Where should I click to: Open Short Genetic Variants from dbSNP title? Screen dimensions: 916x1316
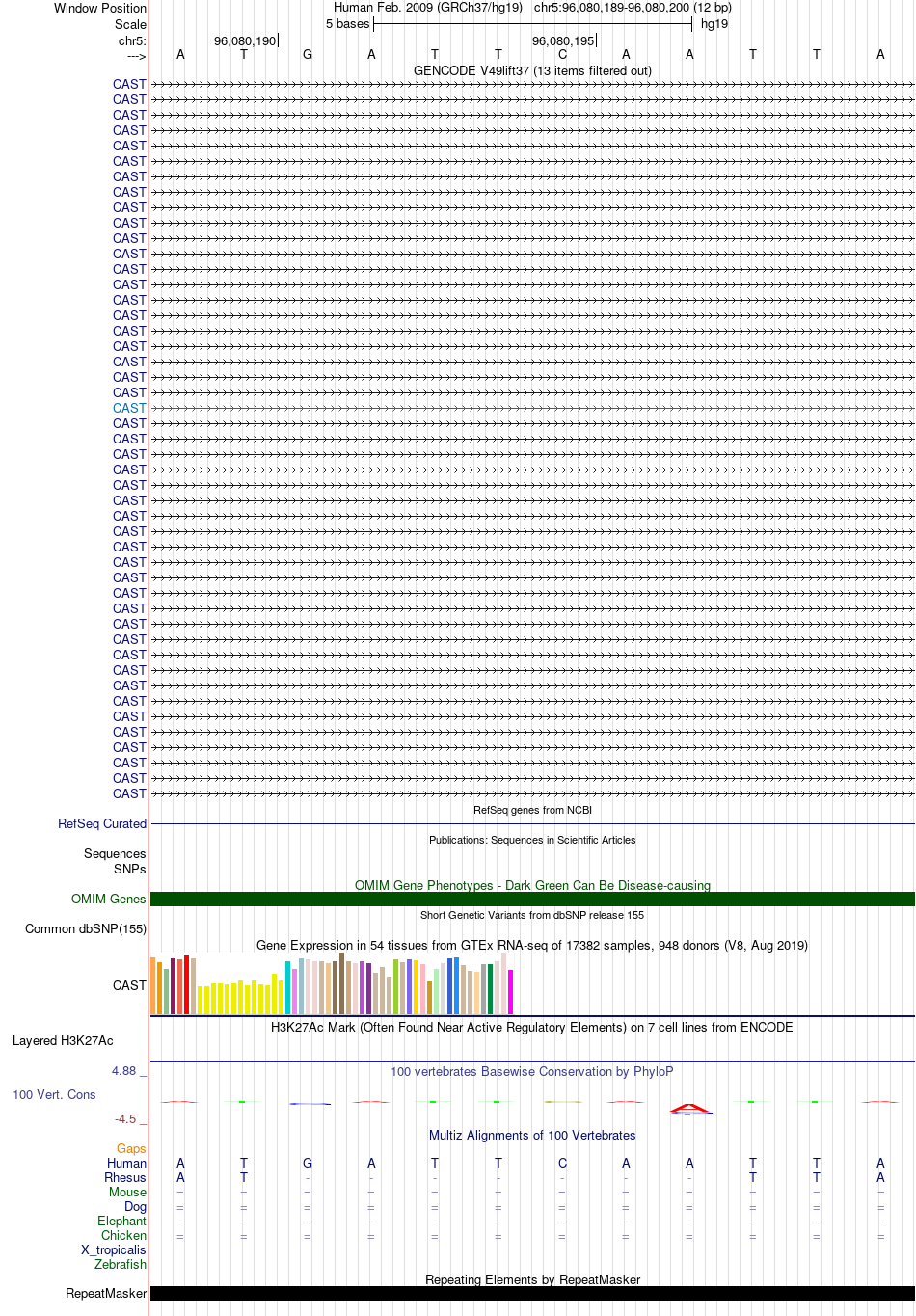[x=532, y=915]
